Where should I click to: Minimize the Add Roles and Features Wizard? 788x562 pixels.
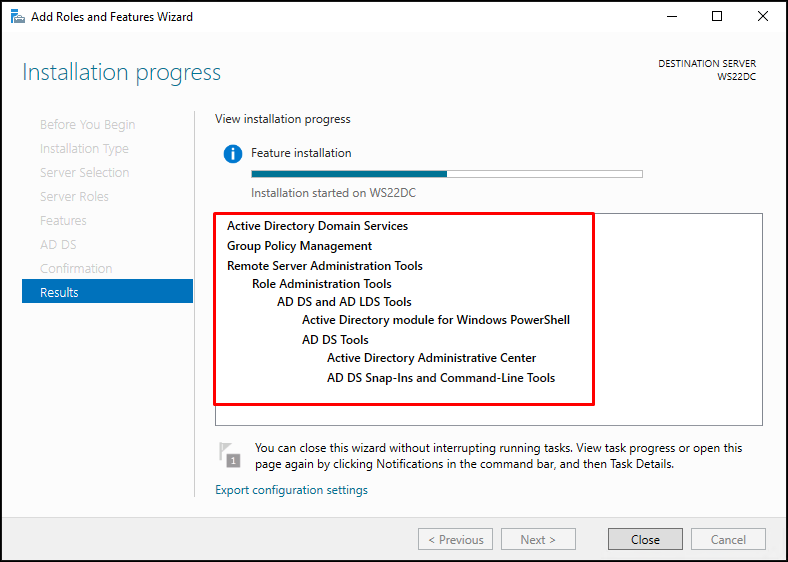click(x=672, y=17)
